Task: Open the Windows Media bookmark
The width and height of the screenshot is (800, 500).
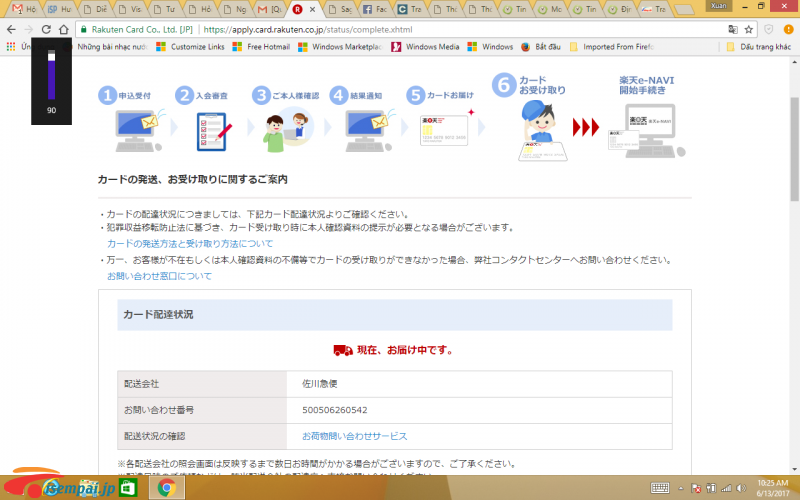Action: pyautogui.click(x=425, y=46)
